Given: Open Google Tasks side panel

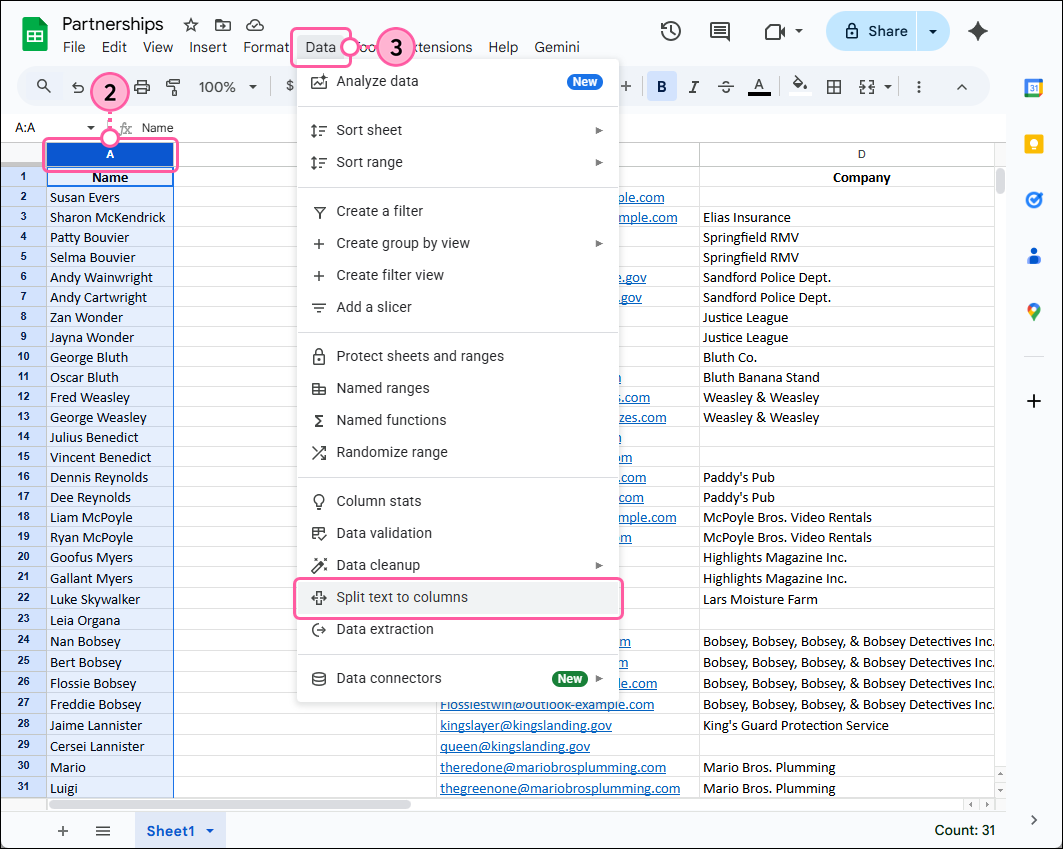Looking at the screenshot, I should pyautogui.click(x=1034, y=200).
